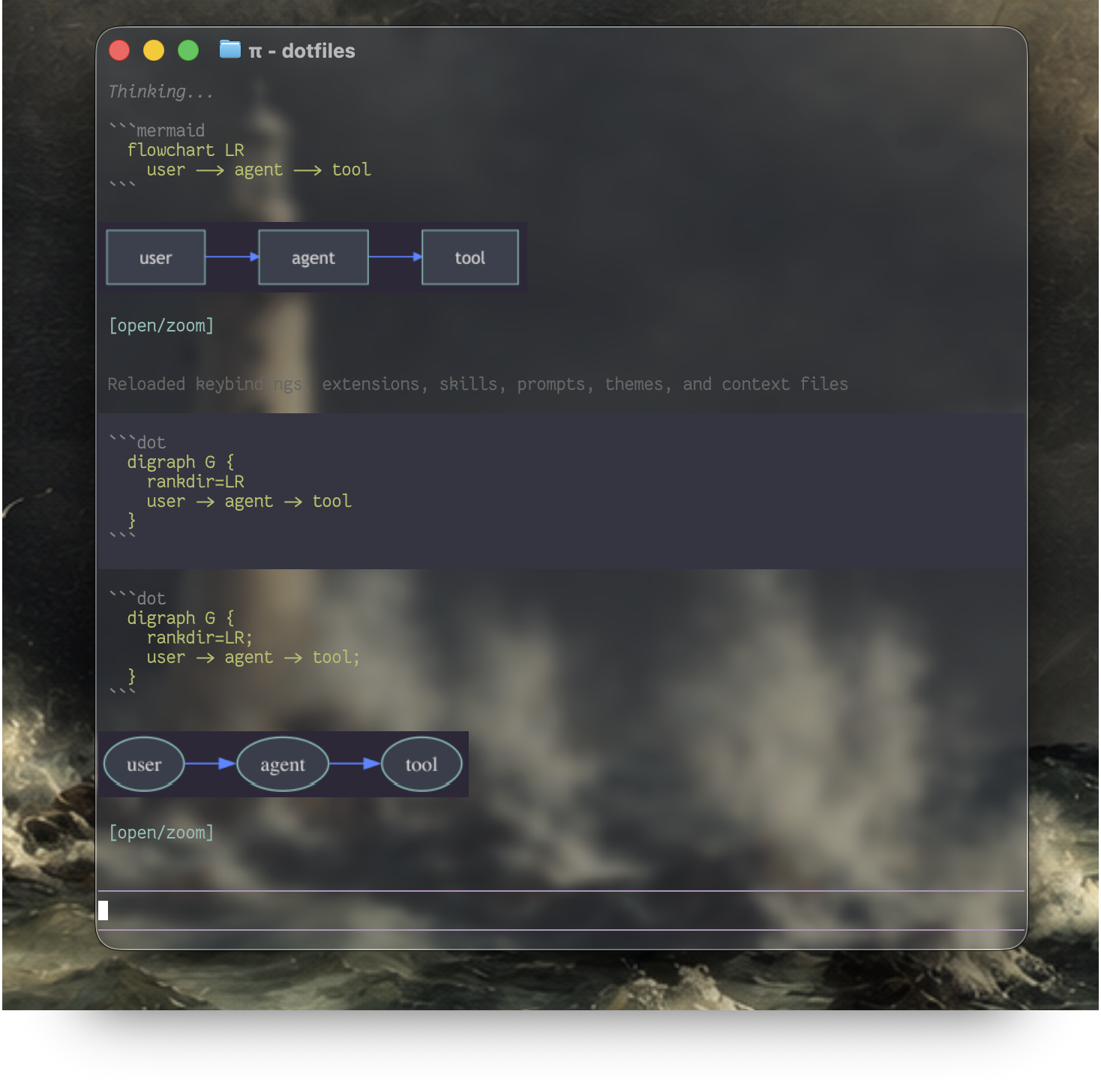Click 'rankdir=LR' in the highlighted dot block
Viewport: 1101px width, 1092px height.
tap(196, 481)
